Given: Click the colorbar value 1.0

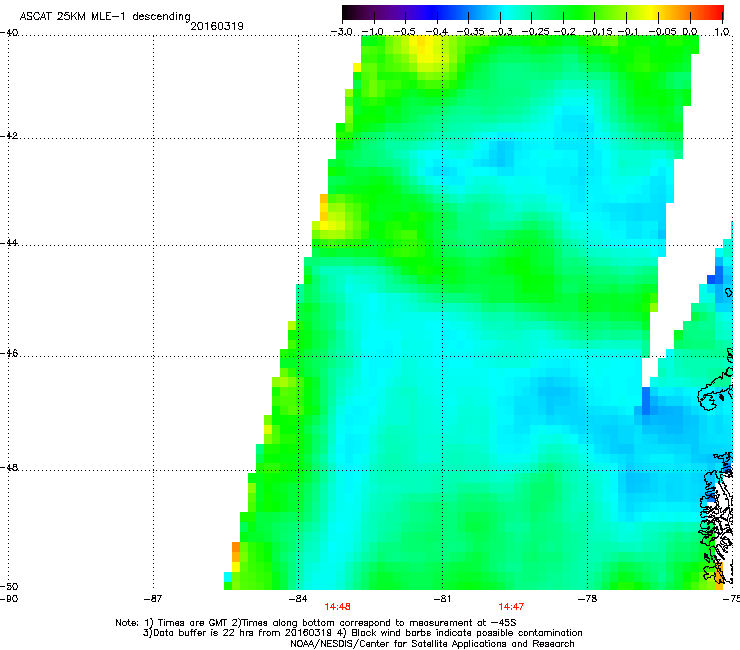Looking at the screenshot, I should click(x=722, y=32).
